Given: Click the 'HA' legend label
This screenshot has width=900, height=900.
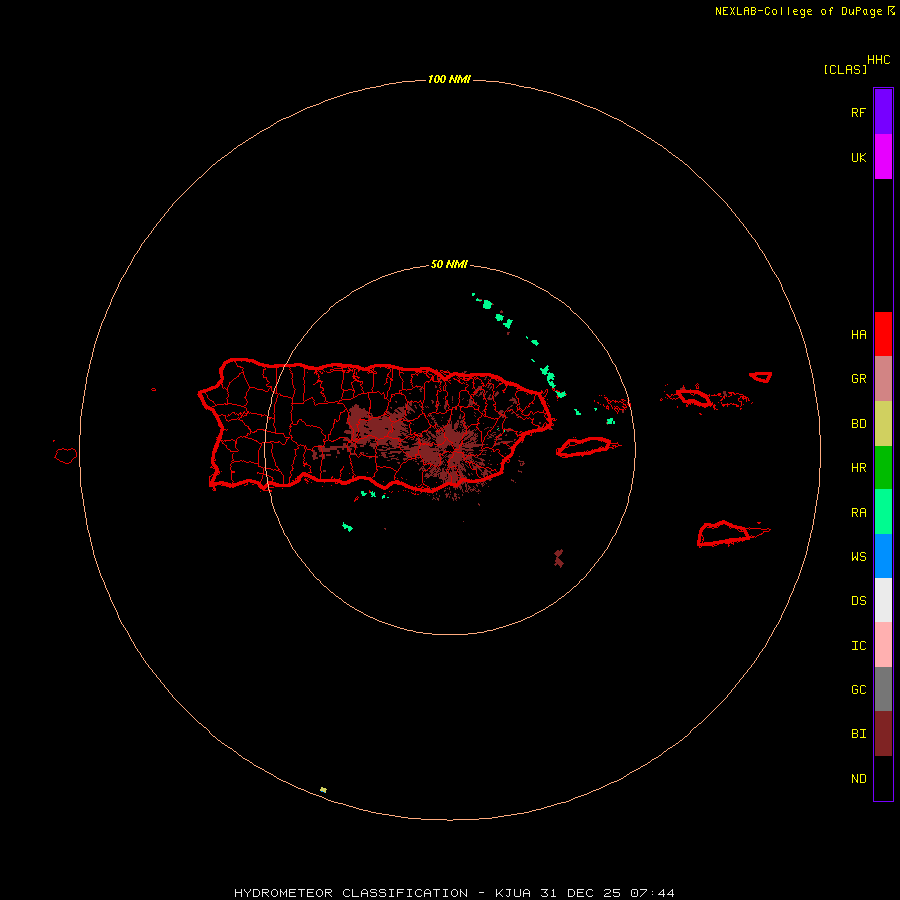Looking at the screenshot, I should coord(858,334).
